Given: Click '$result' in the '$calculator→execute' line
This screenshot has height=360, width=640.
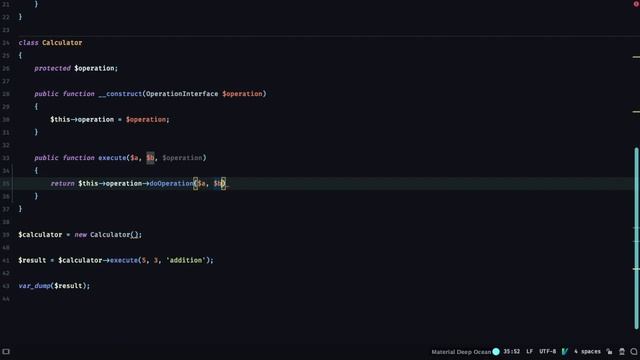Looking at the screenshot, I should pyautogui.click(x=32, y=260).
